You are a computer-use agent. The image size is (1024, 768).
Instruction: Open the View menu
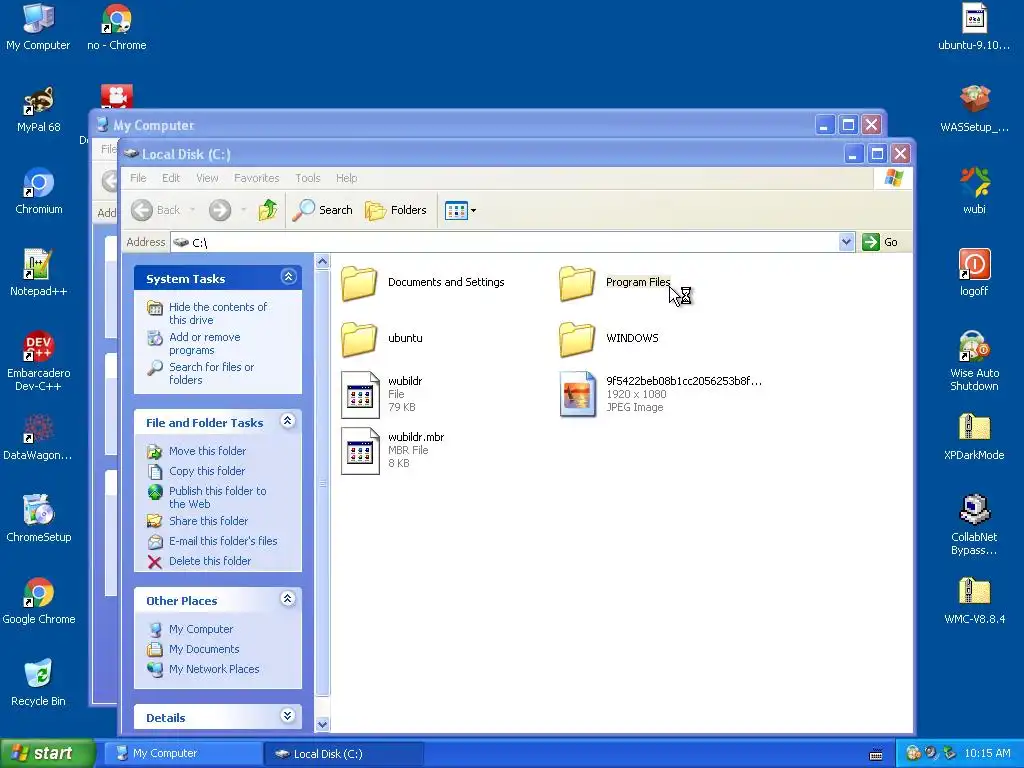(207, 178)
